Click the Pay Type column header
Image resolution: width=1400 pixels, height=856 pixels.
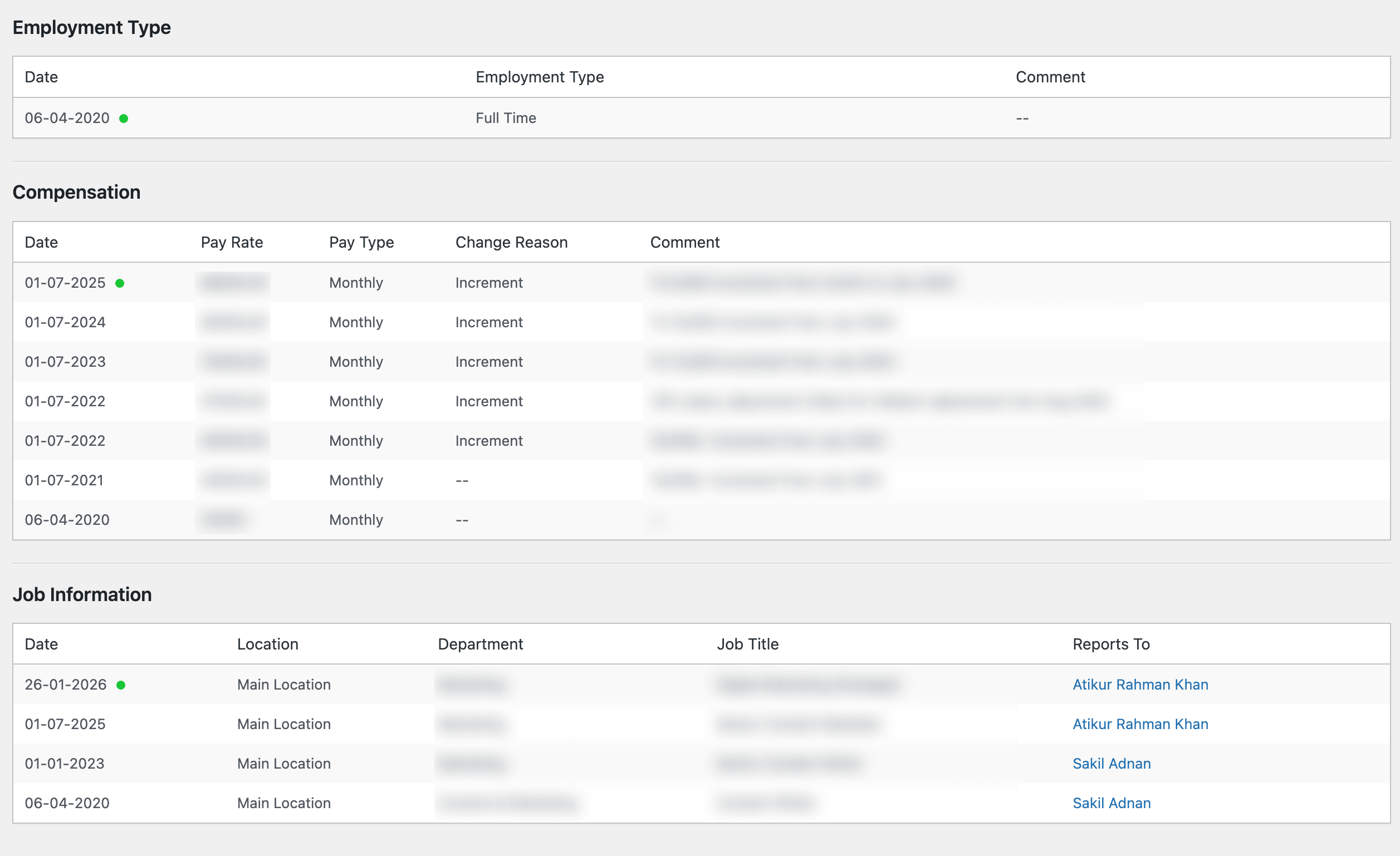[361, 243]
